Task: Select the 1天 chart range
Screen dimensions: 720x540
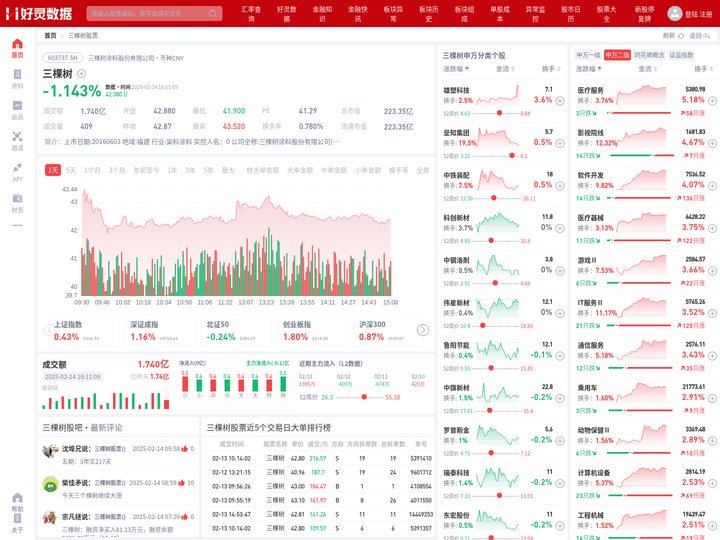Action: [53, 170]
